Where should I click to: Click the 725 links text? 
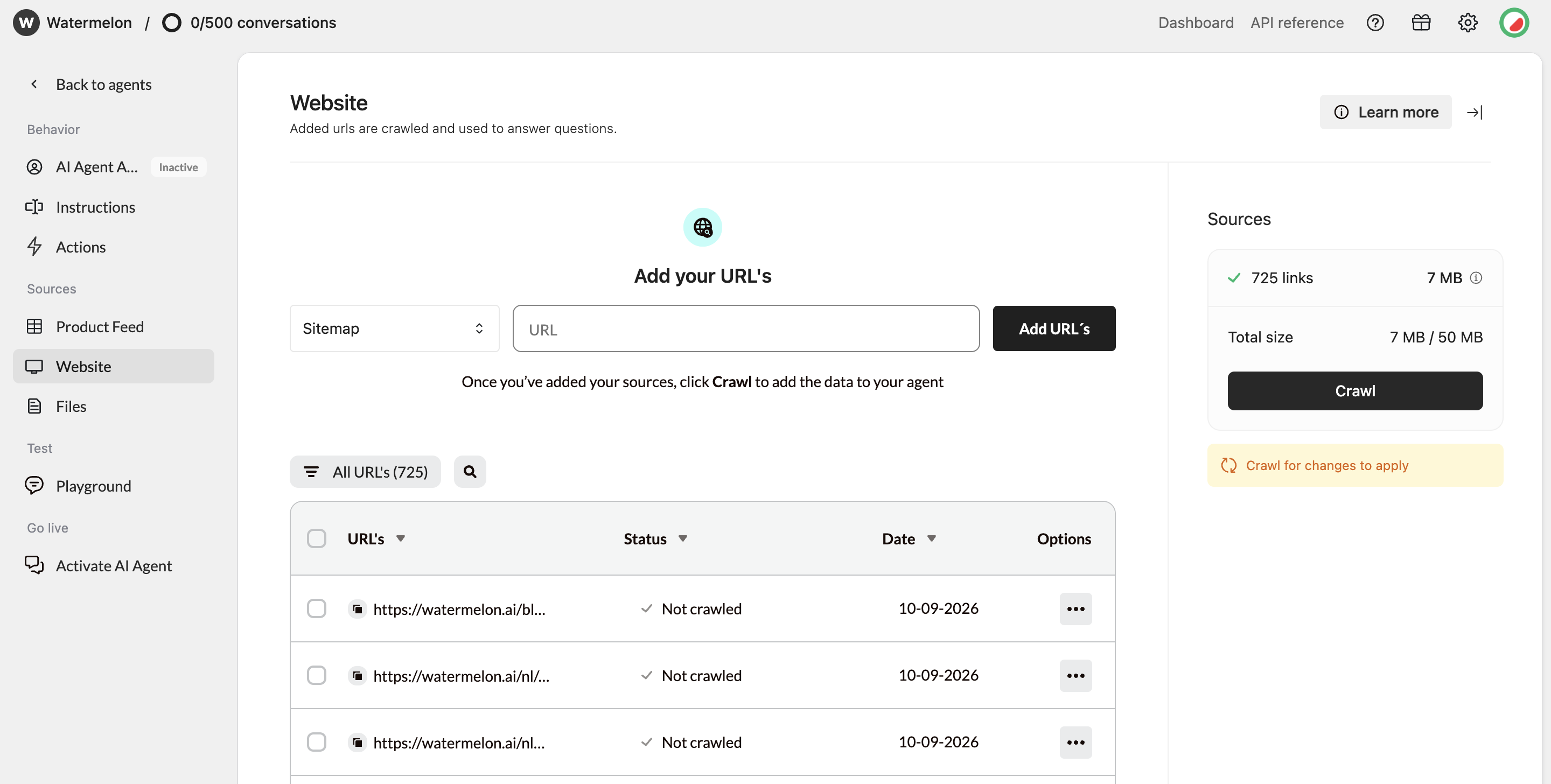coord(1282,278)
